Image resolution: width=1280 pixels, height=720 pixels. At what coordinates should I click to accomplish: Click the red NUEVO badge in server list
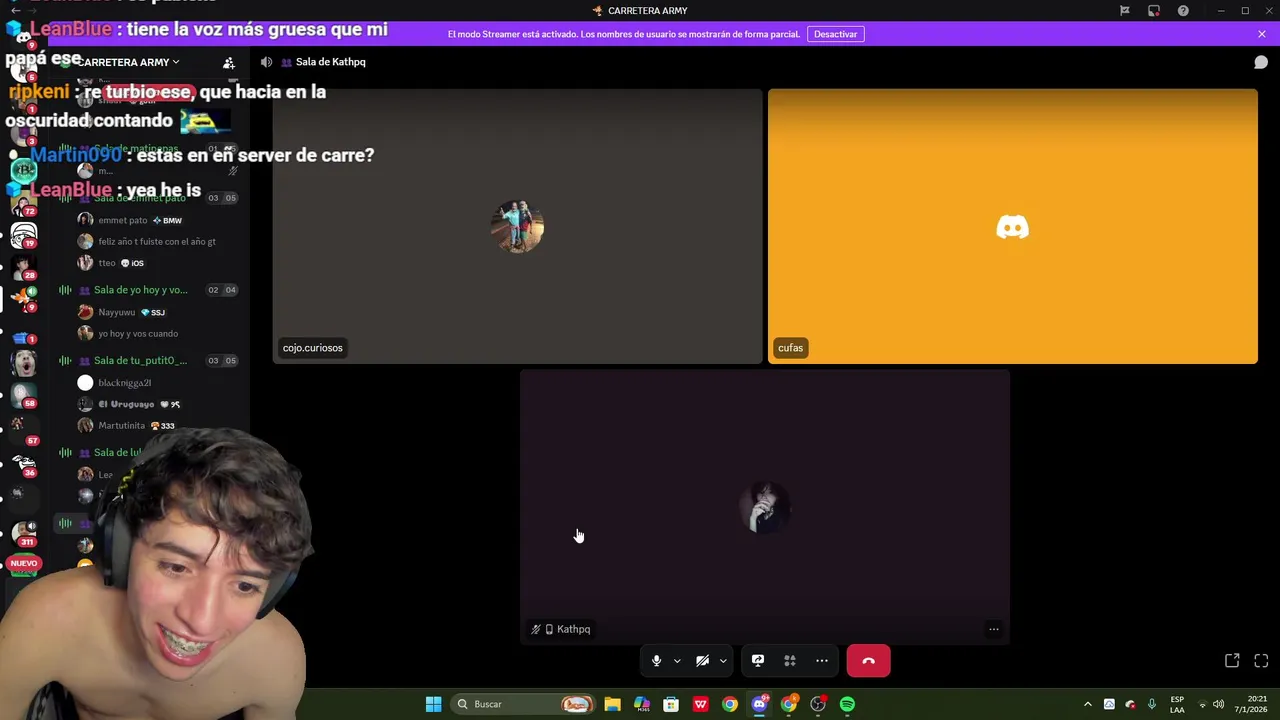tap(23, 563)
